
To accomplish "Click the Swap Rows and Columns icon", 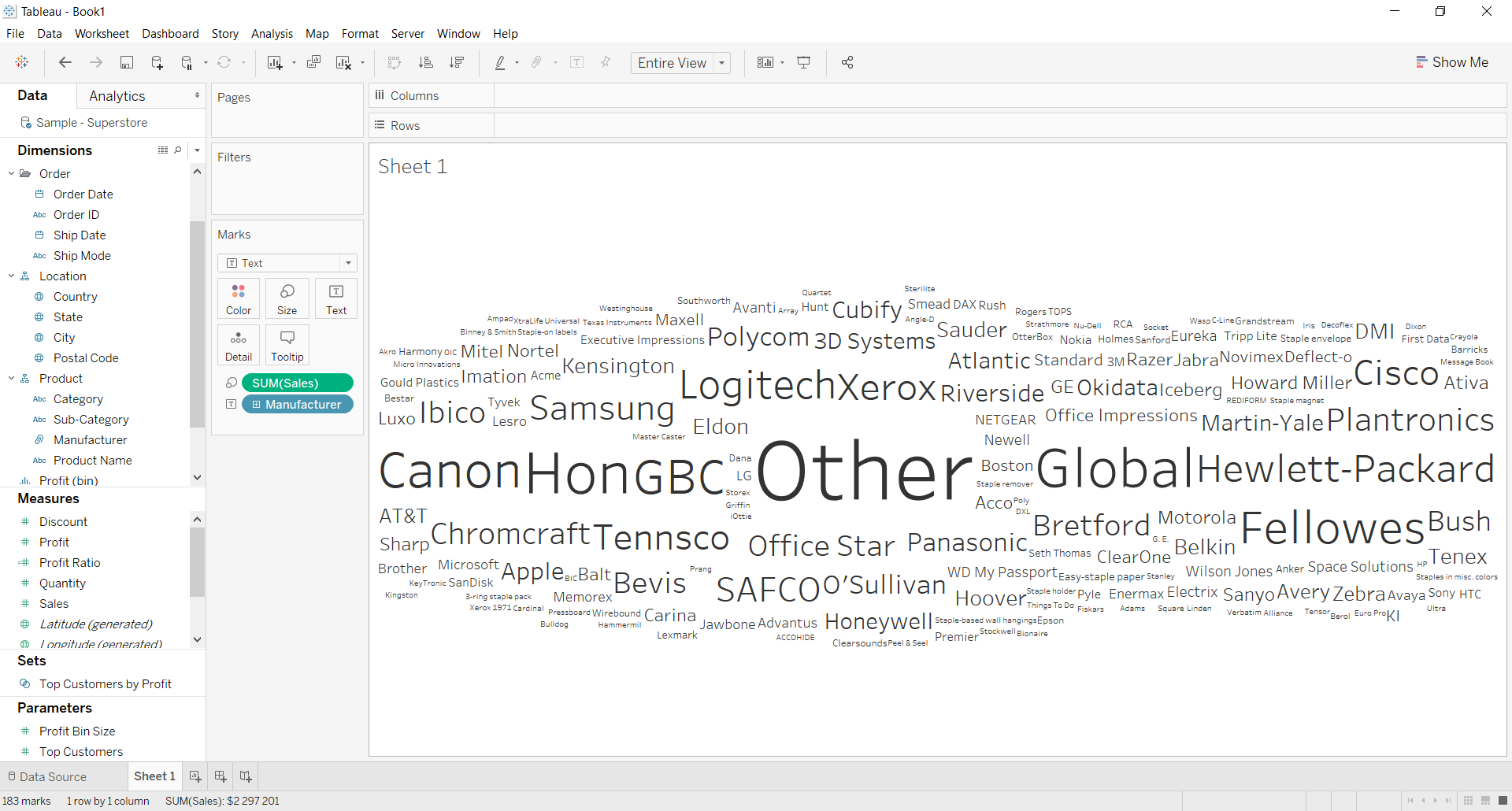I will [395, 63].
